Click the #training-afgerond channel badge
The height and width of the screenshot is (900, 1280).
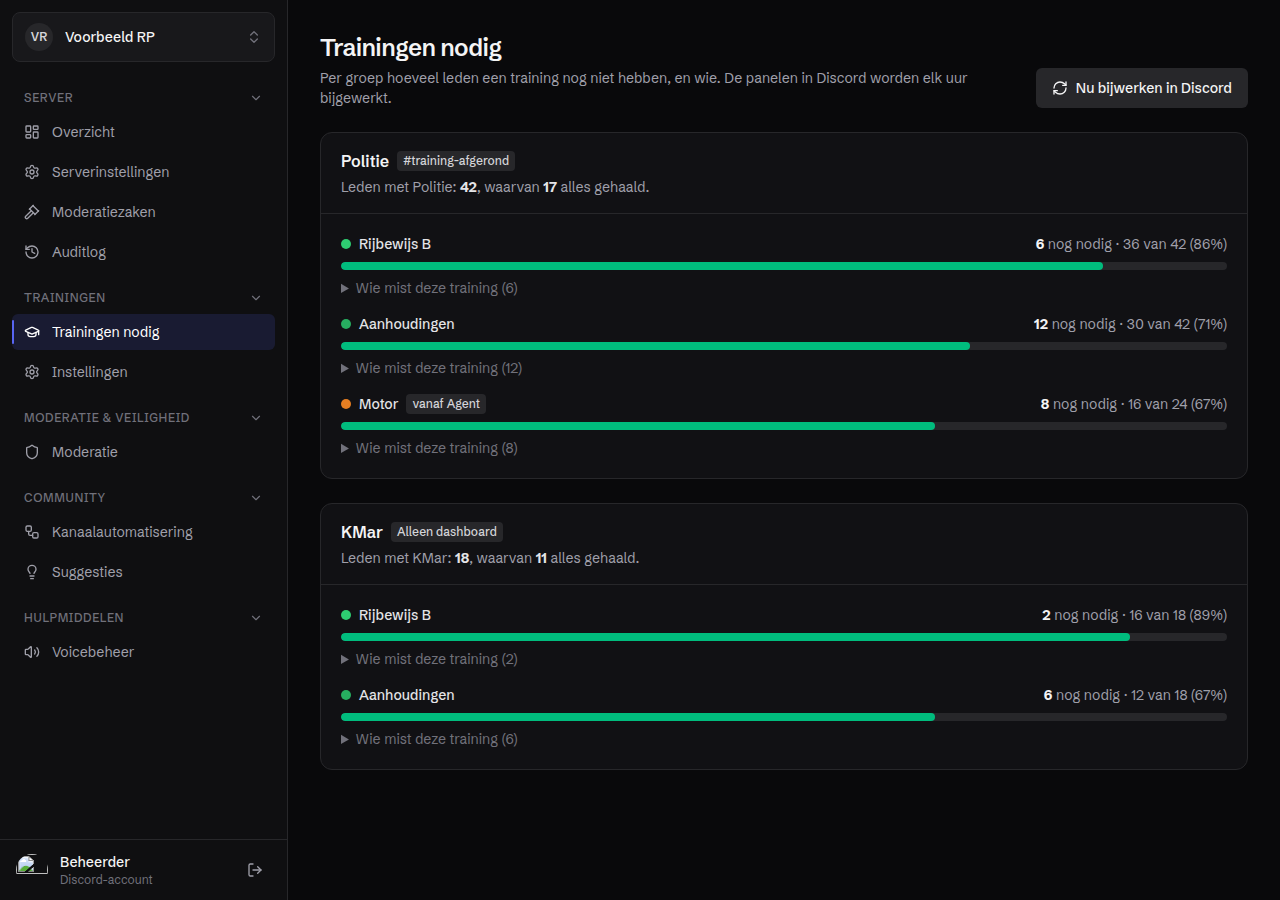[456, 161]
